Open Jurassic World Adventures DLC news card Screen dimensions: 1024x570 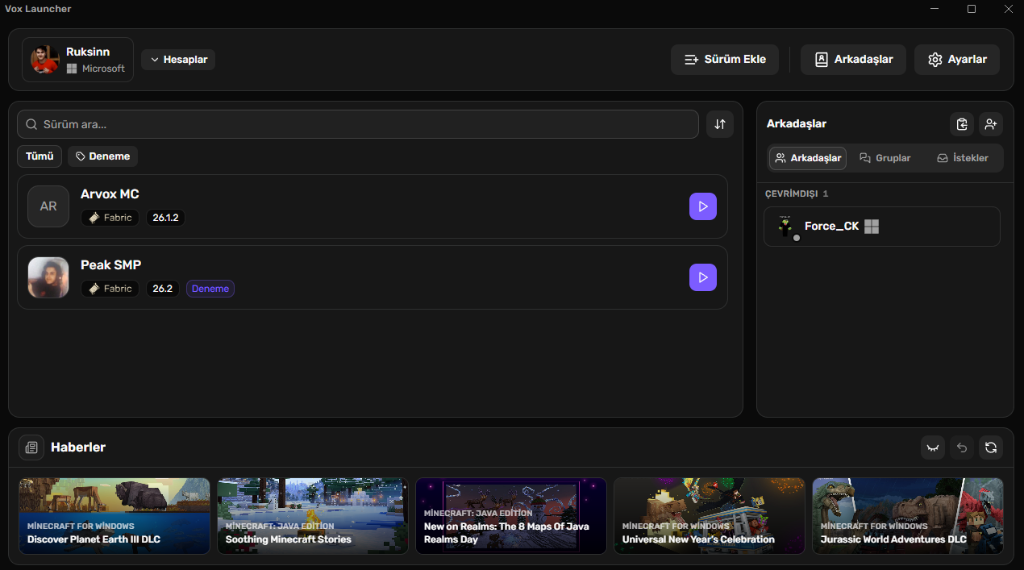(x=908, y=516)
